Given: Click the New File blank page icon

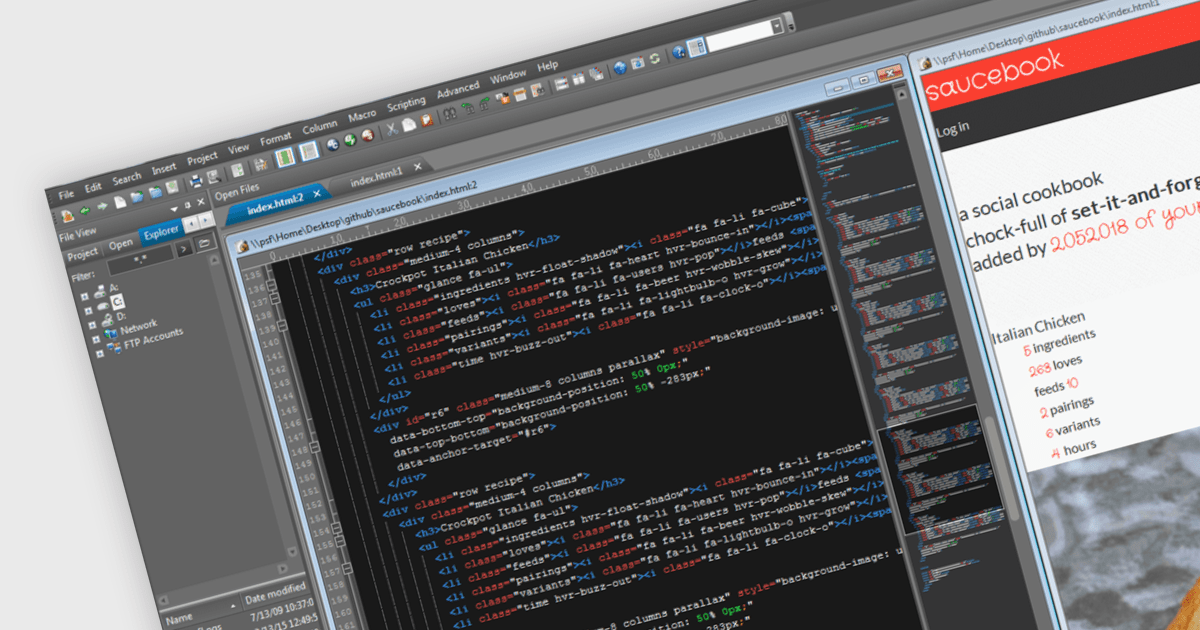Looking at the screenshot, I should [x=119, y=201].
